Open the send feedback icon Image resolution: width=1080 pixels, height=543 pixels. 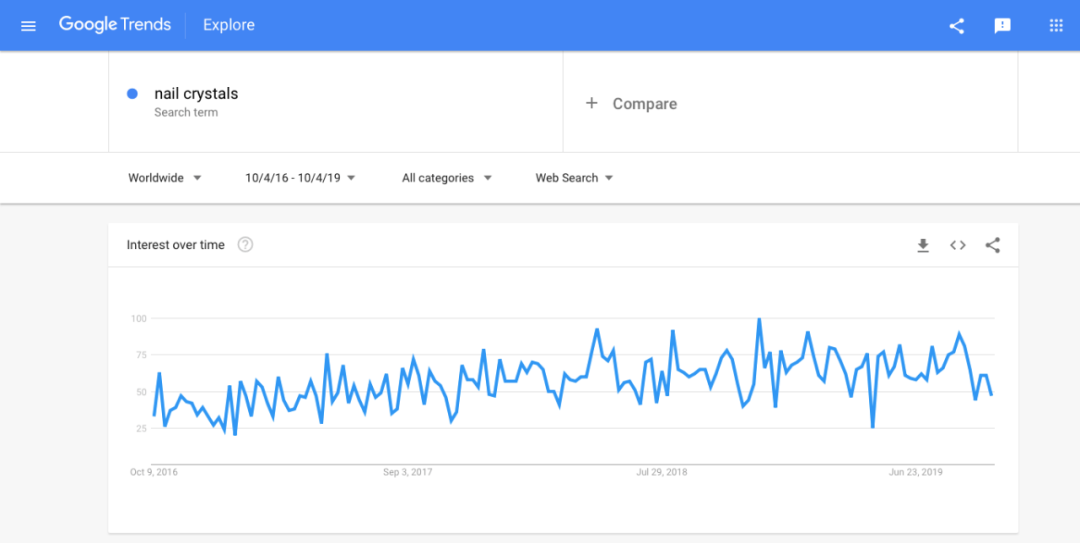click(x=1002, y=26)
